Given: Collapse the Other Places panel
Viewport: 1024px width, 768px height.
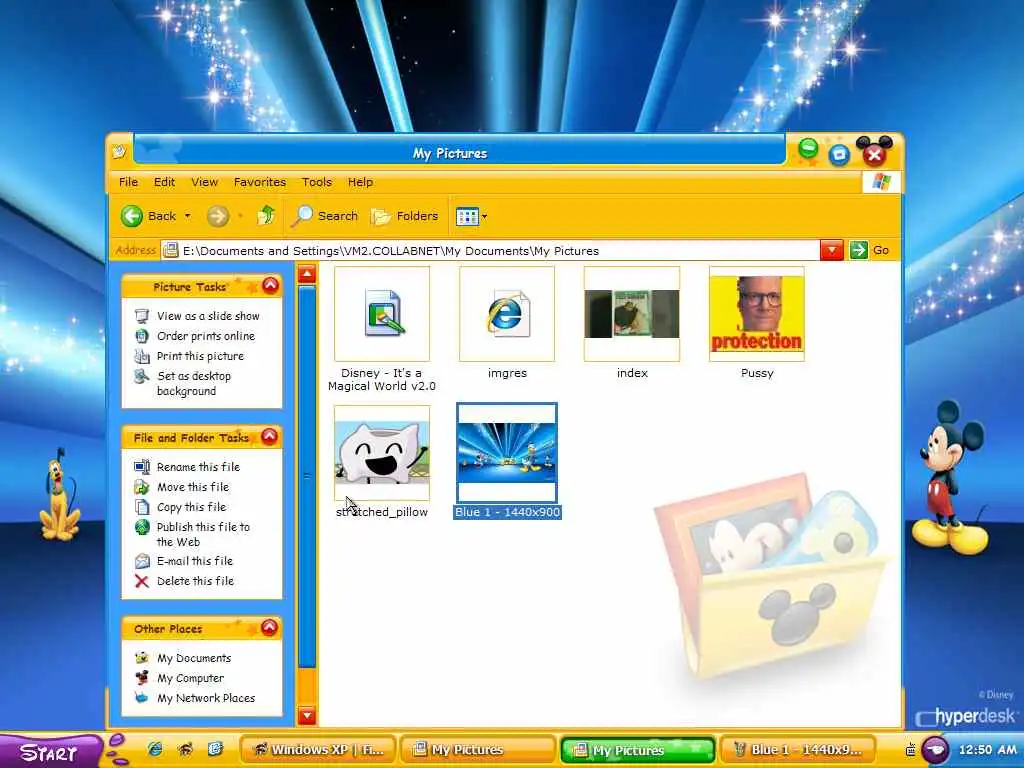Looking at the screenshot, I should pyautogui.click(x=269, y=627).
